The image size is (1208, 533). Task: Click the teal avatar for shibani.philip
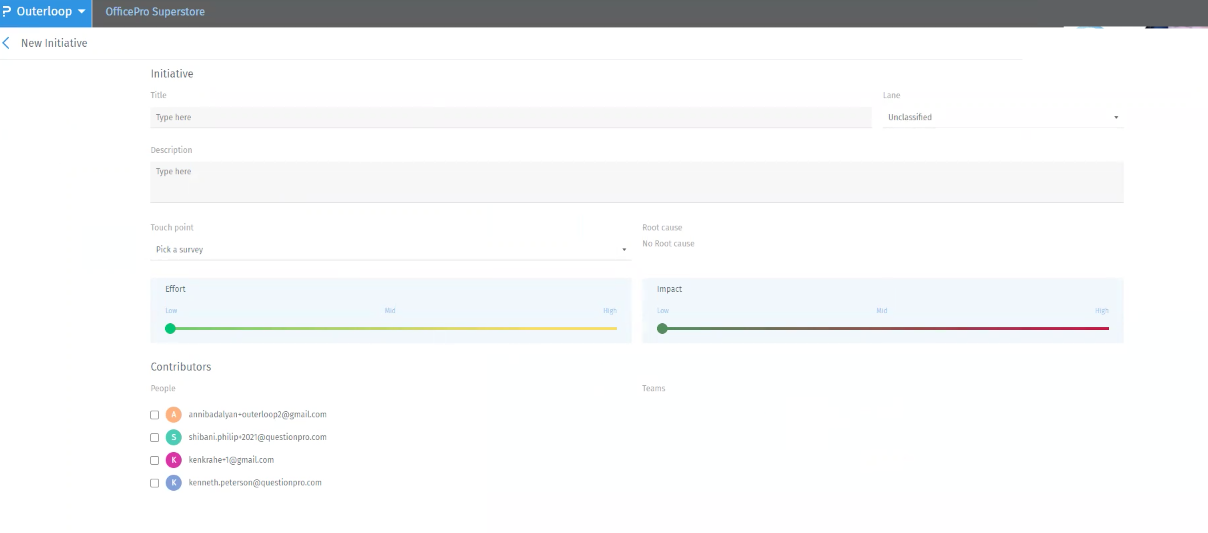pos(174,437)
